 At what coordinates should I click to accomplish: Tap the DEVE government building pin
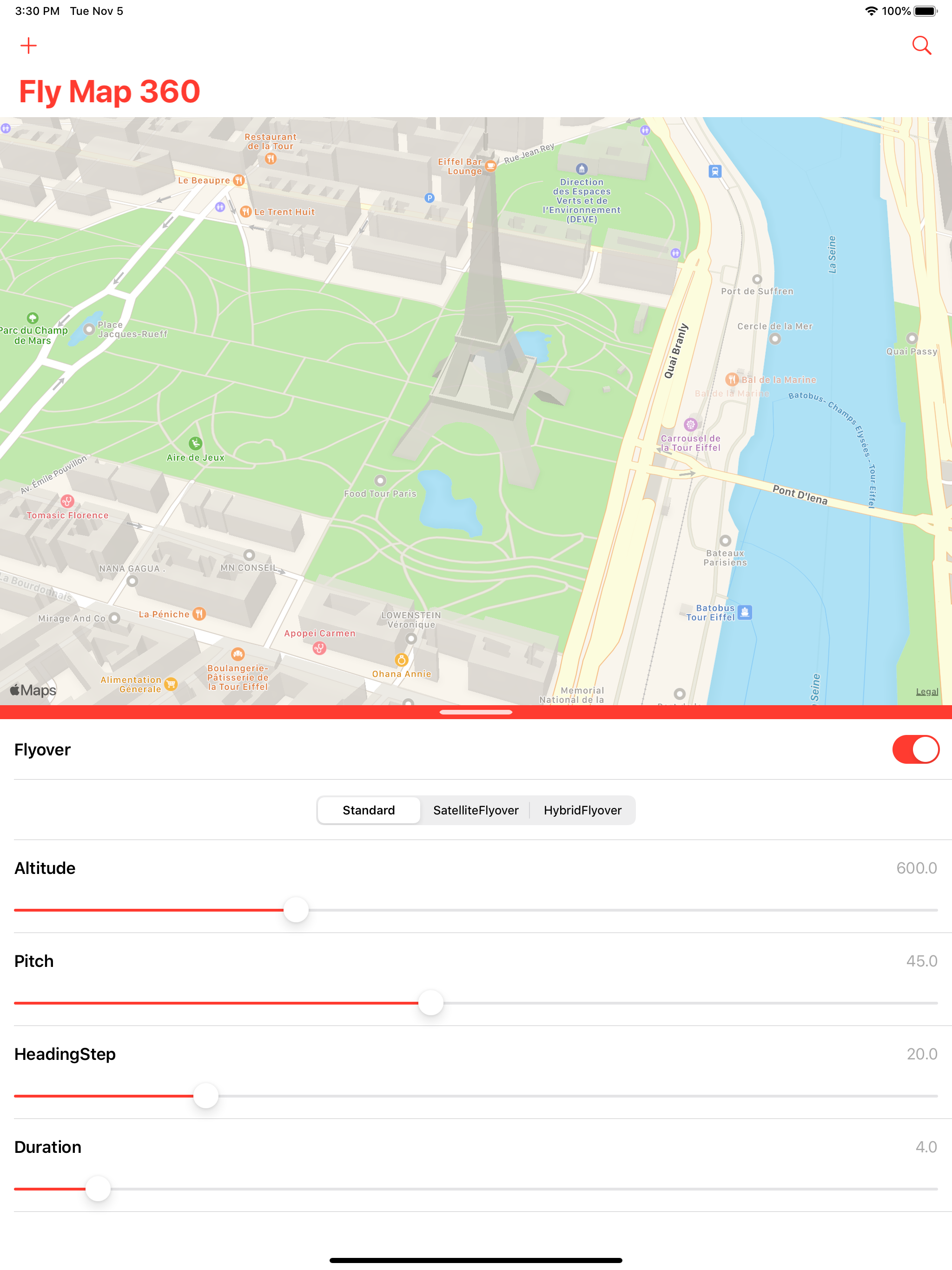[x=582, y=169]
